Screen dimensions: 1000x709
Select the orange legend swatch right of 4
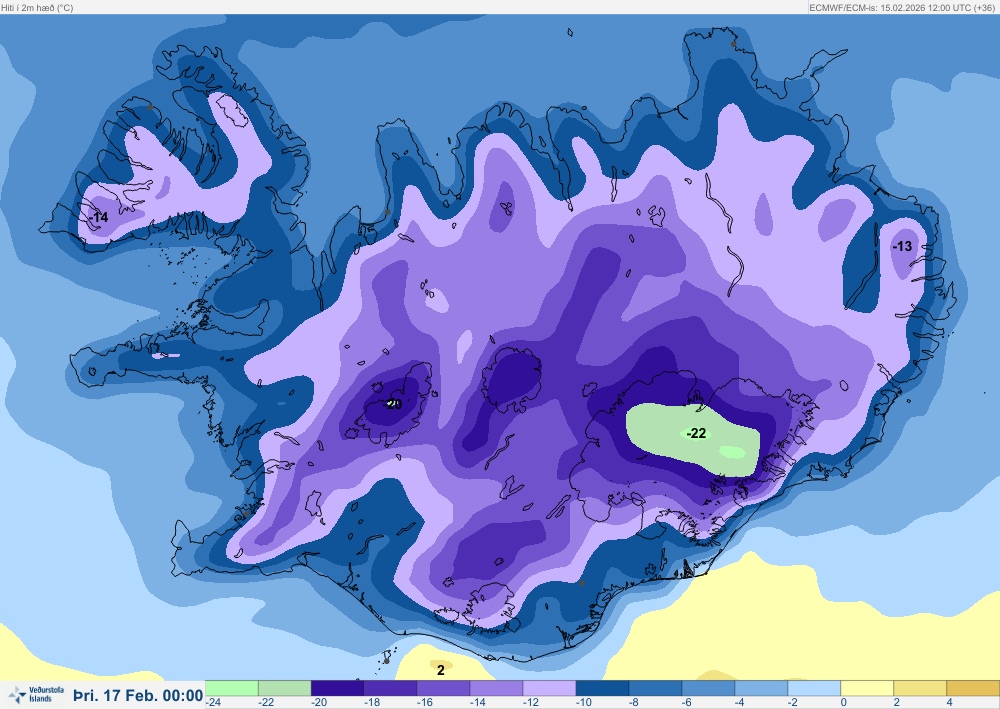click(x=973, y=688)
